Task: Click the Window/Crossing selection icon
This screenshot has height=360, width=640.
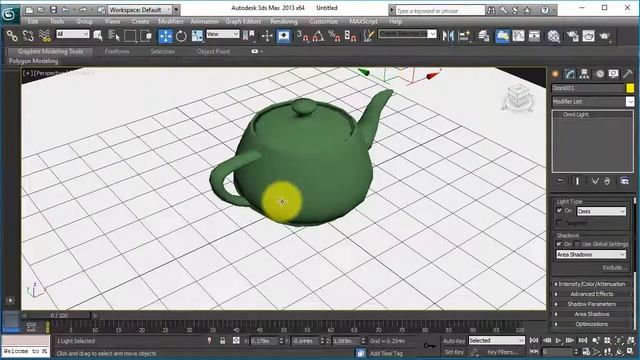Action: 146,36
